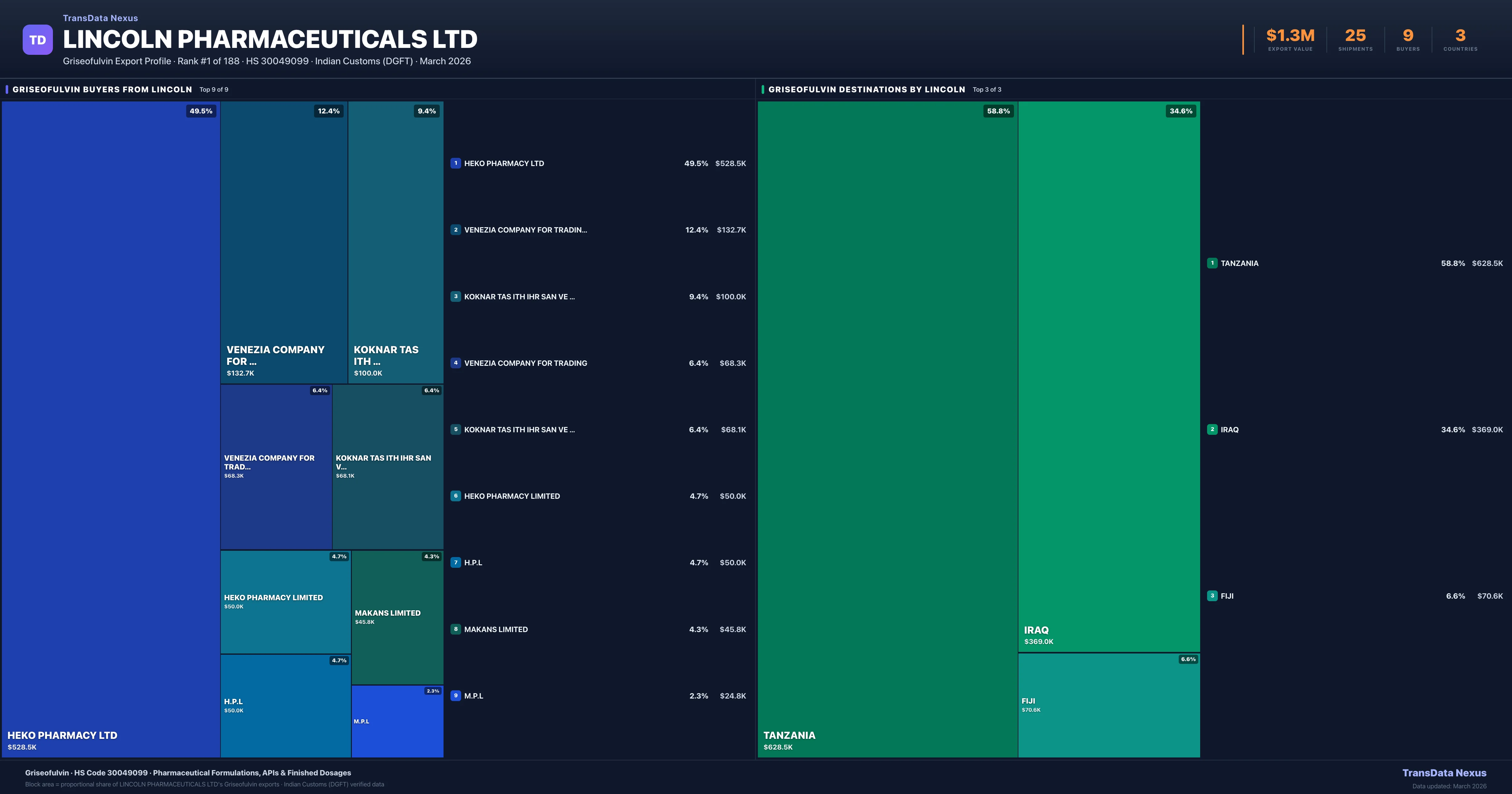Click rank 3 badge beside FIJI
1512x794 pixels.
pos(1212,595)
